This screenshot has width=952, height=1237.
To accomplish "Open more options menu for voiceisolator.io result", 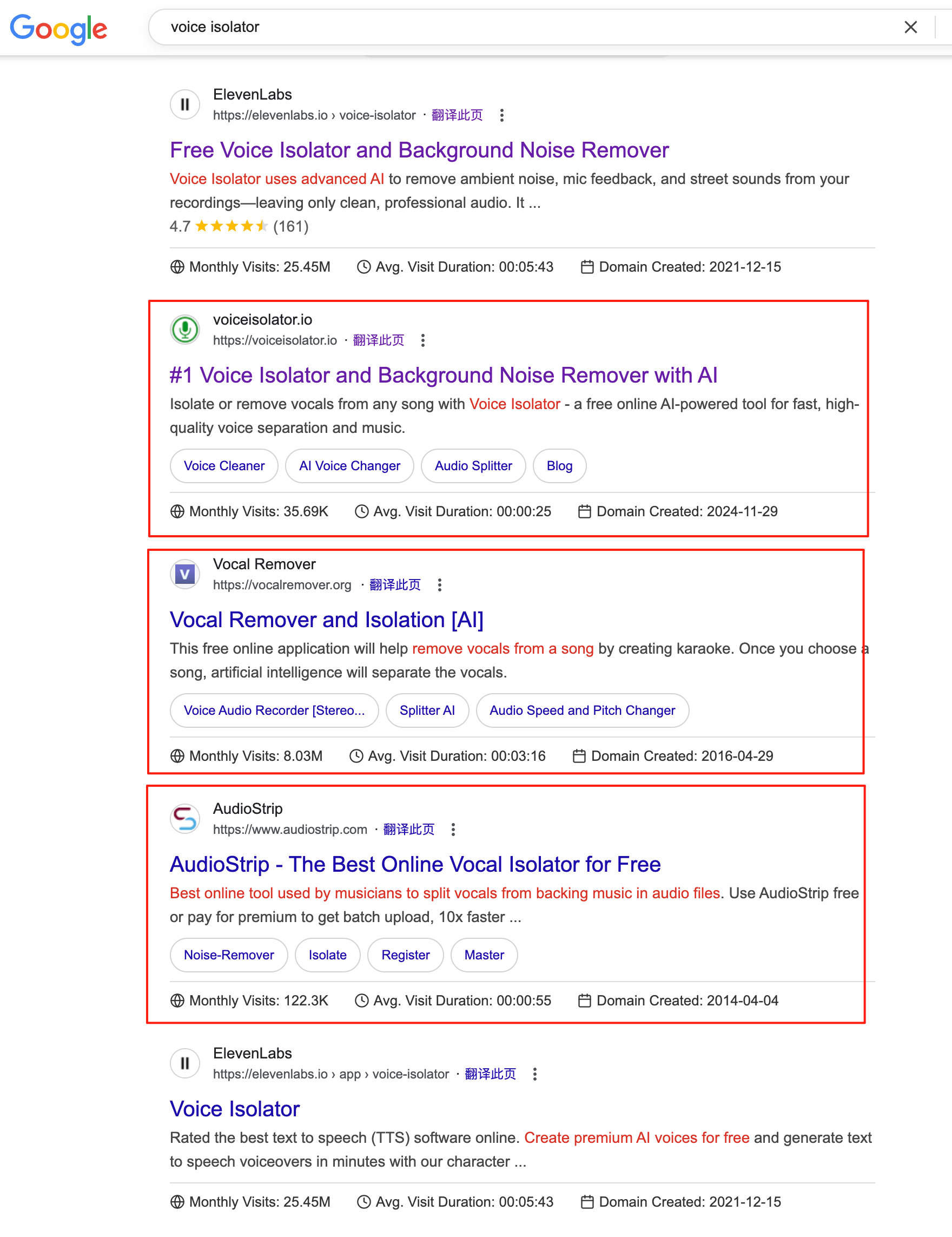I will [423, 340].
